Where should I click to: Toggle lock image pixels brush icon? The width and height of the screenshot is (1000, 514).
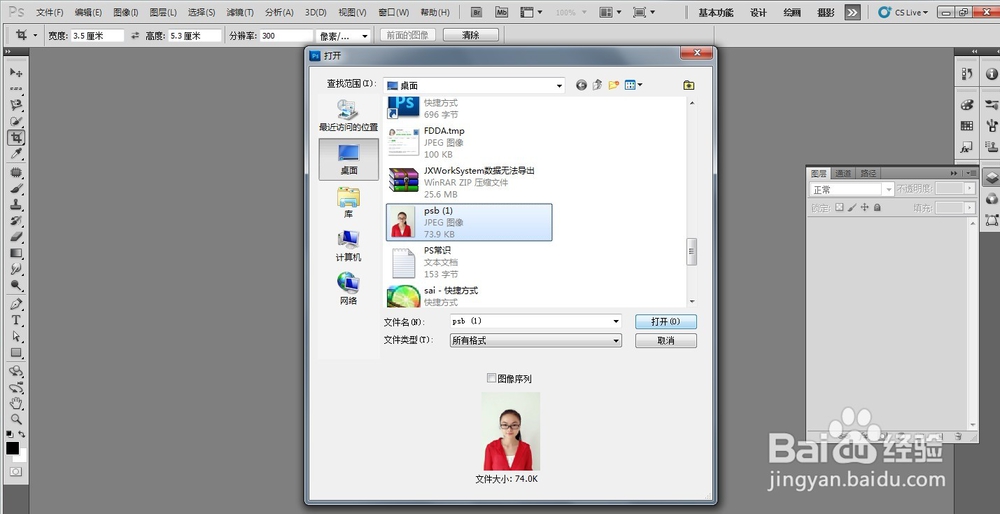click(852, 207)
